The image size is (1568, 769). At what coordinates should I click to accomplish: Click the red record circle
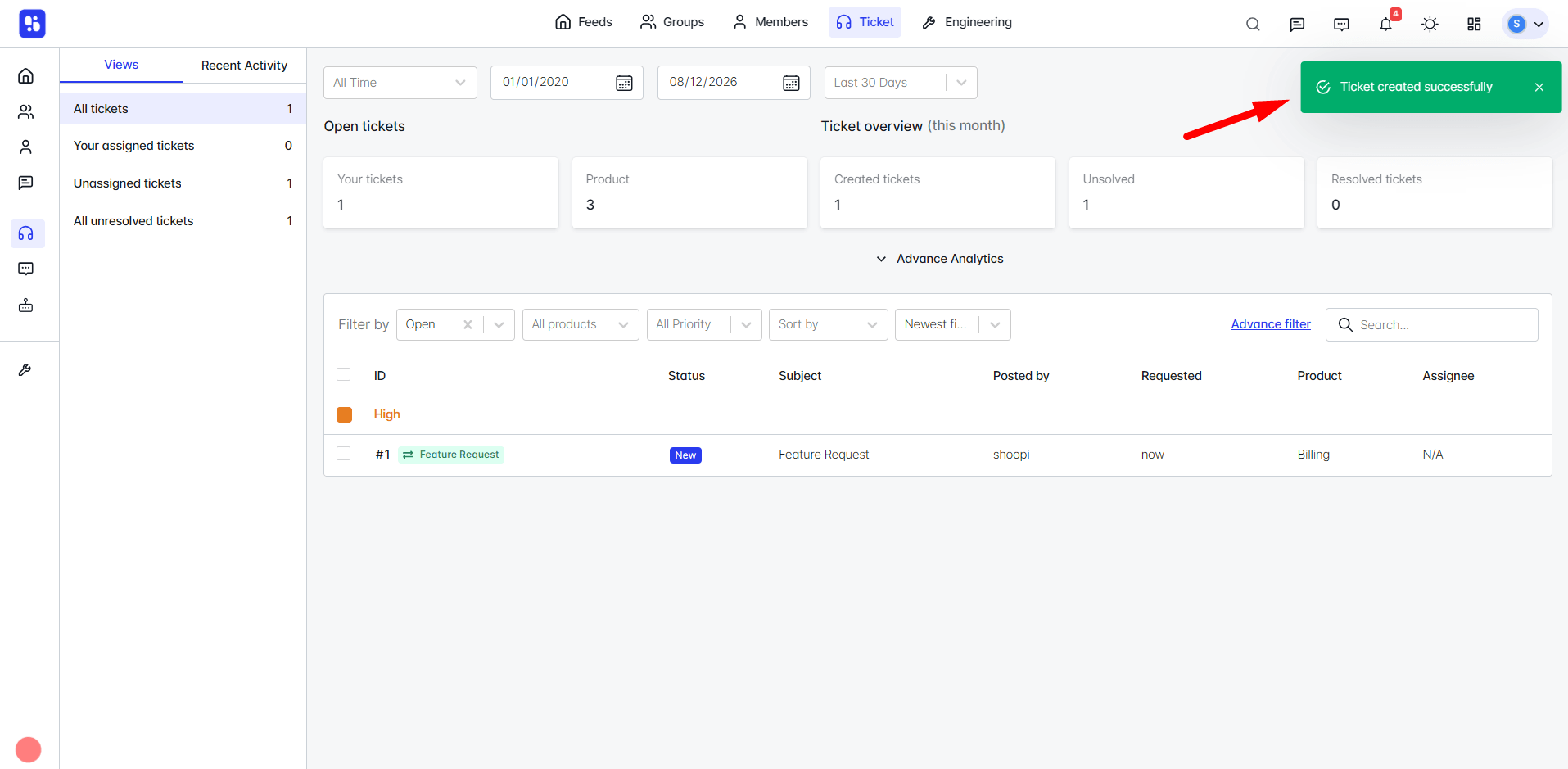28,749
